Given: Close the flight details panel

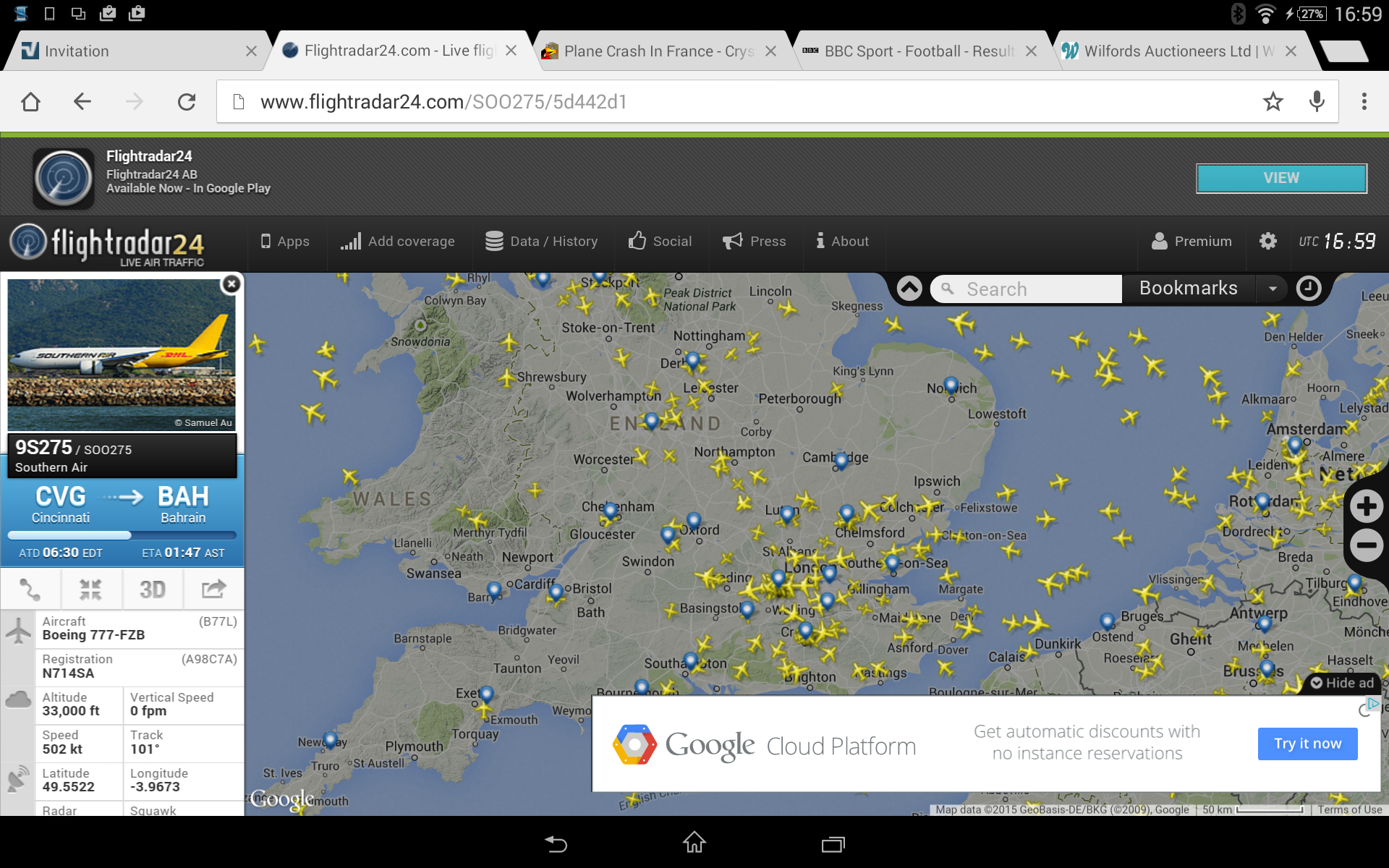Looking at the screenshot, I should 231,284.
